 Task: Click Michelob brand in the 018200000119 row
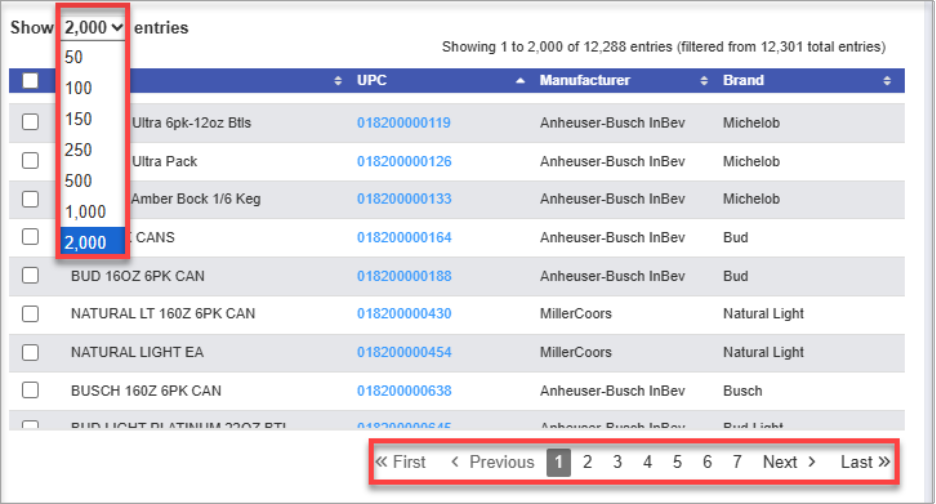pyautogui.click(x=751, y=122)
